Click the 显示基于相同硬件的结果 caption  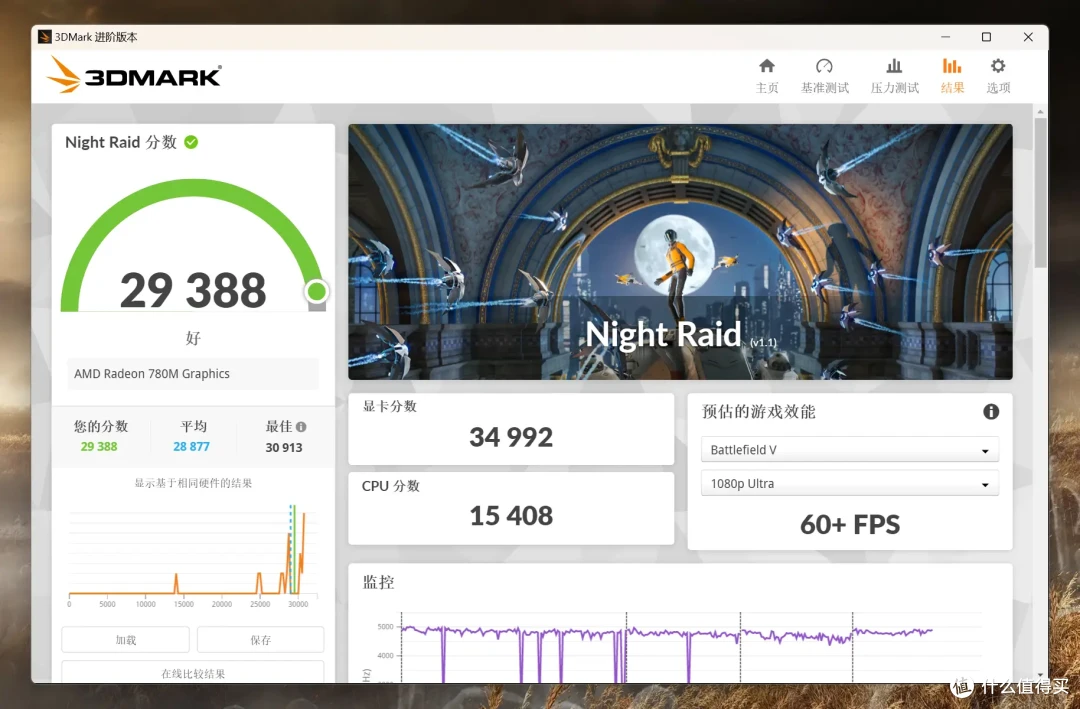(193, 483)
